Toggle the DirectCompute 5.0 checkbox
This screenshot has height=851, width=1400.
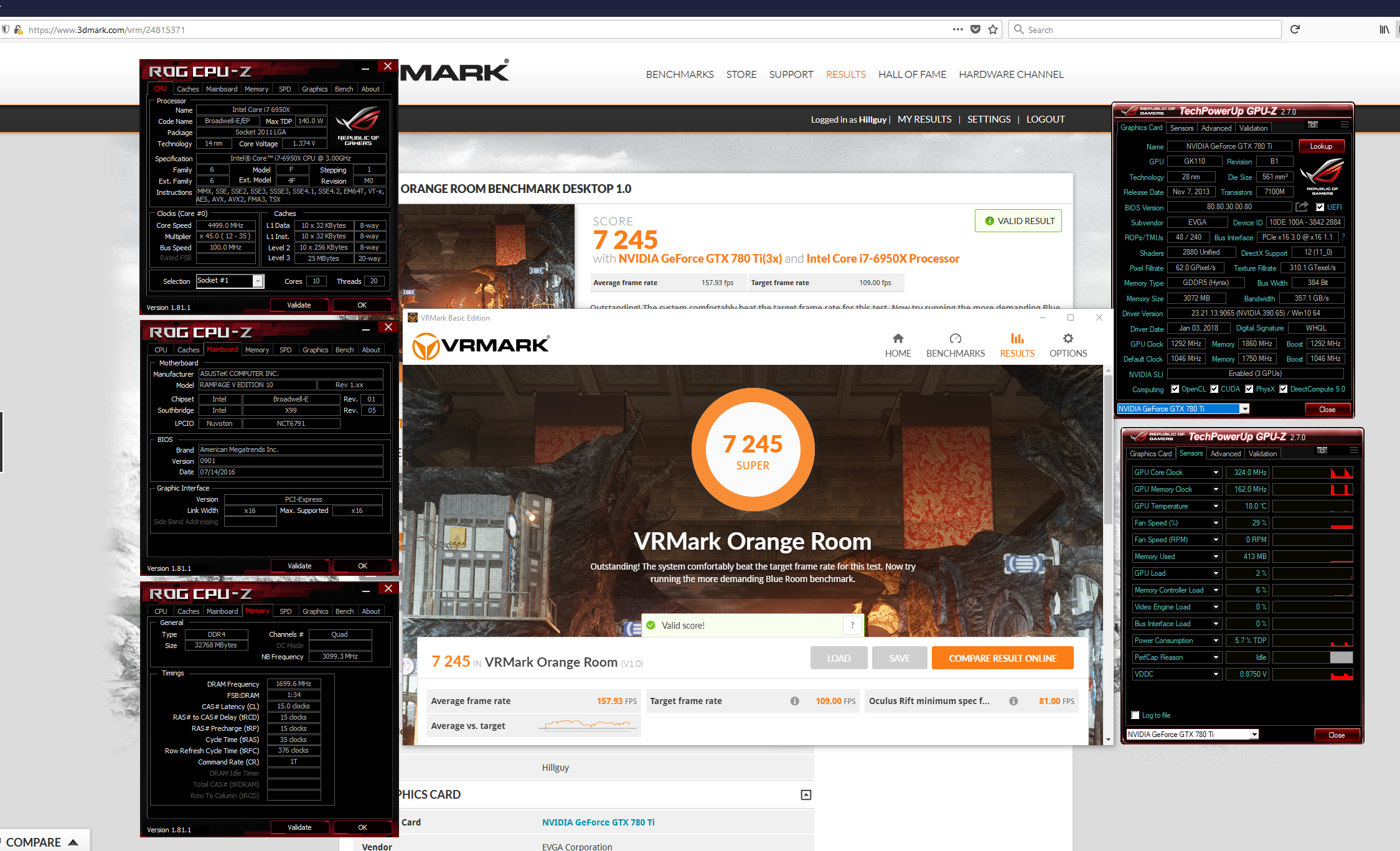[1283, 389]
